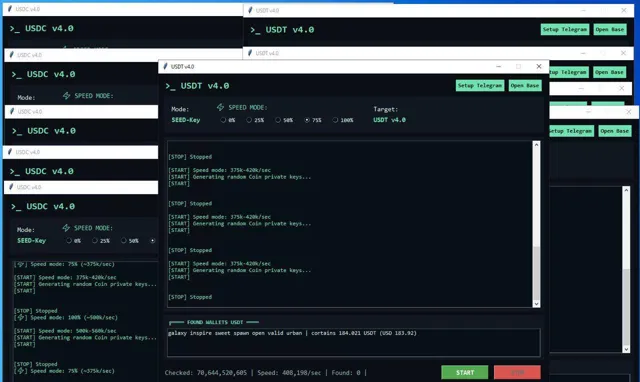This screenshot has width=640, height=382.
Task: Select the 0% speed radio in the USDC window
Action: (69, 241)
